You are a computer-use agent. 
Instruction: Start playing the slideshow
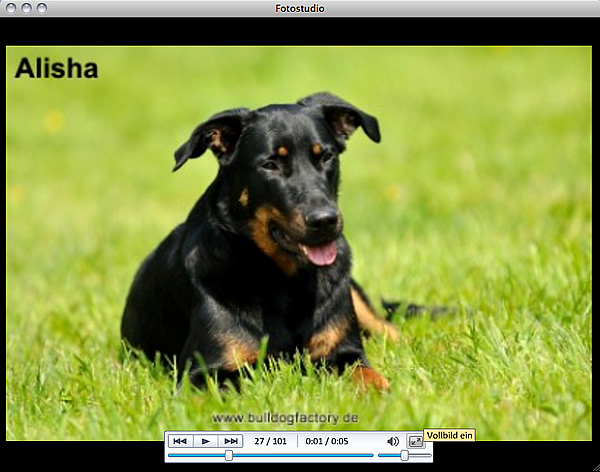click(205, 441)
